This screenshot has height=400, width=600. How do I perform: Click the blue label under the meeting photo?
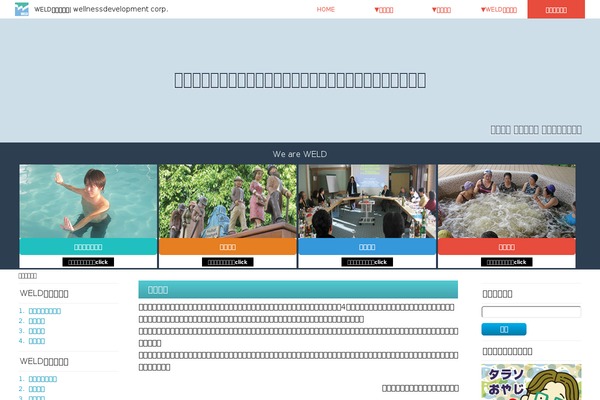pyautogui.click(x=367, y=247)
